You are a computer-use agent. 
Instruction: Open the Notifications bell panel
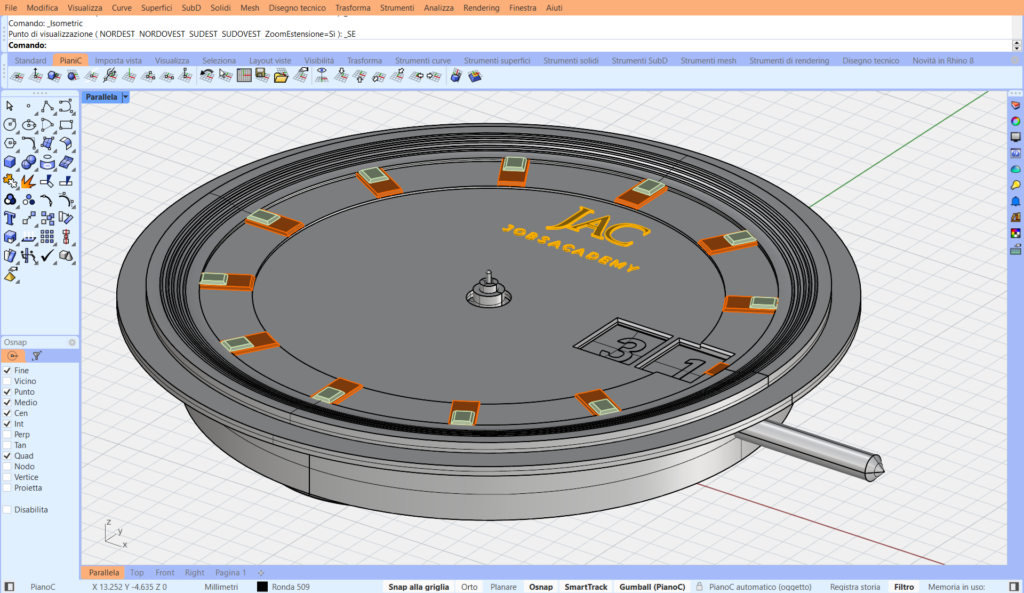pyautogui.click(x=1016, y=201)
